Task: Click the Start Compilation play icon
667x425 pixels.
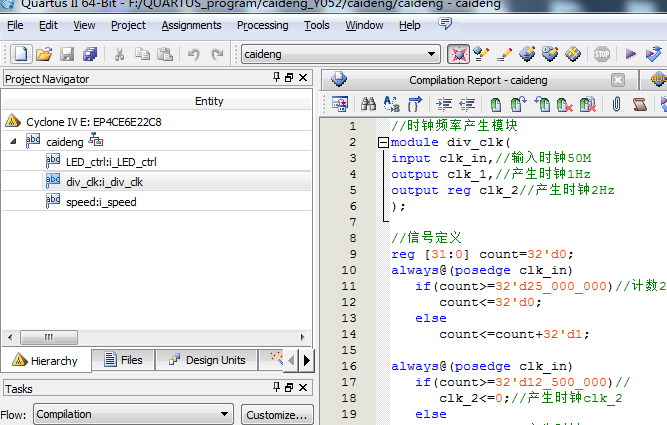Action: pyautogui.click(x=629, y=54)
